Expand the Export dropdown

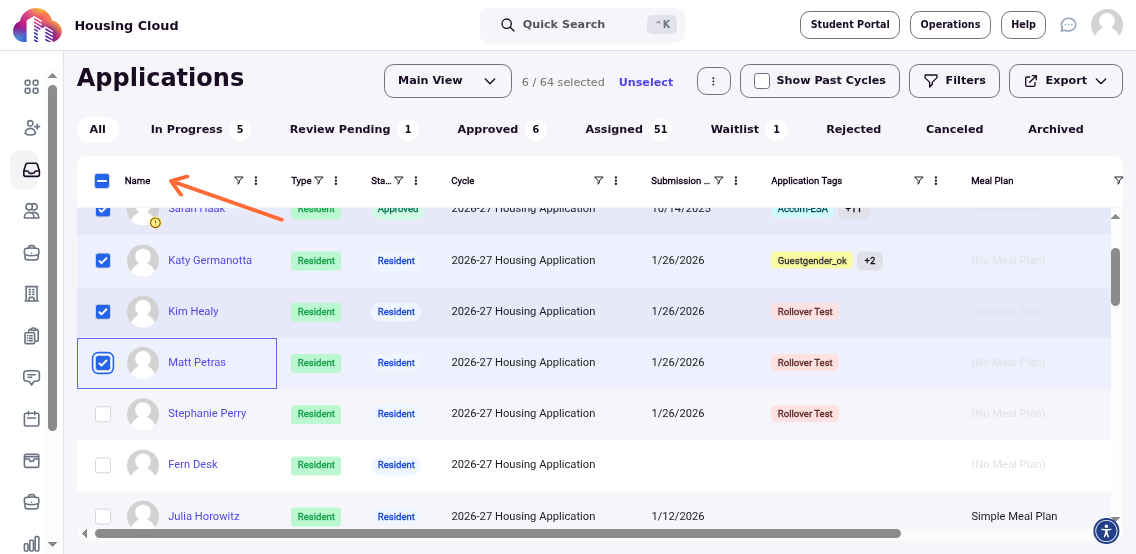tap(1066, 80)
